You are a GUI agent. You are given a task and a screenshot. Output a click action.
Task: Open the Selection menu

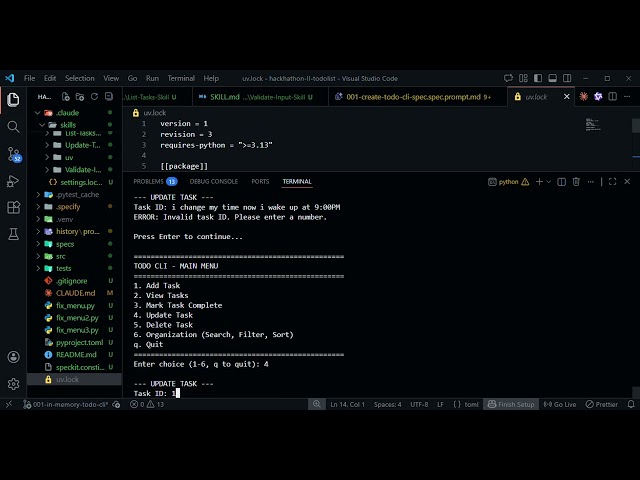[x=80, y=78]
